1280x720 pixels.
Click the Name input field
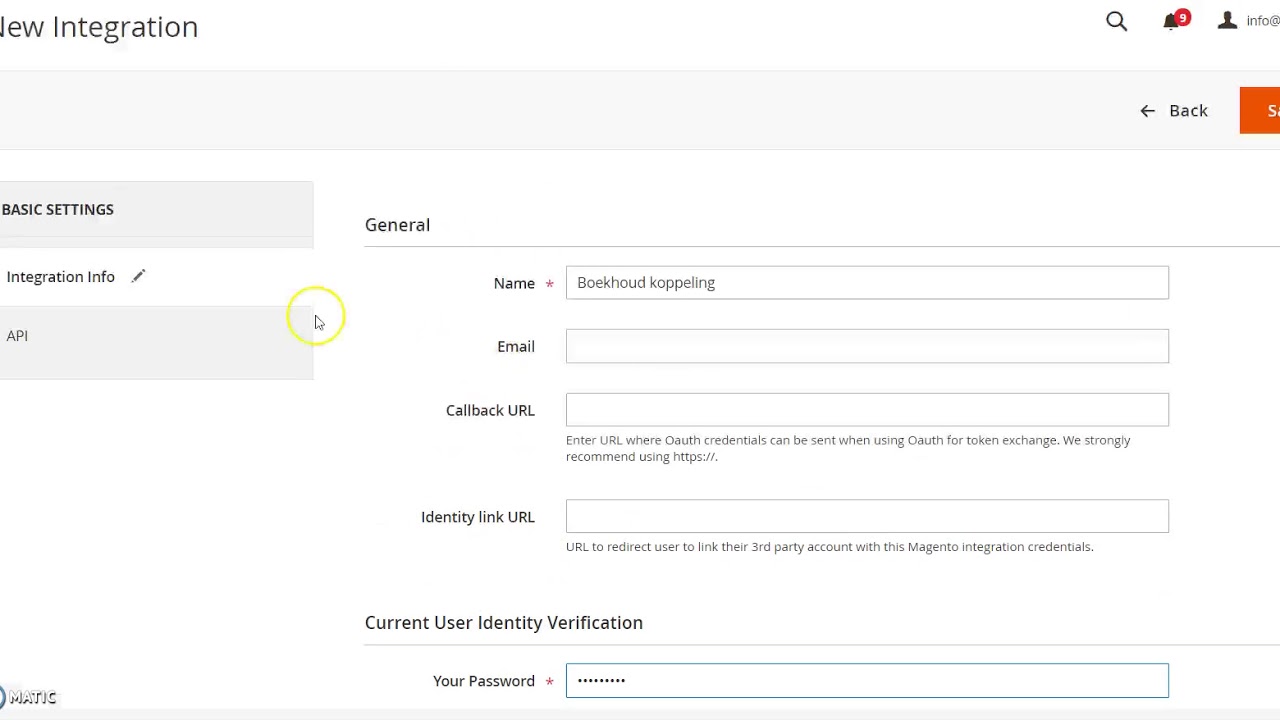[x=867, y=282]
